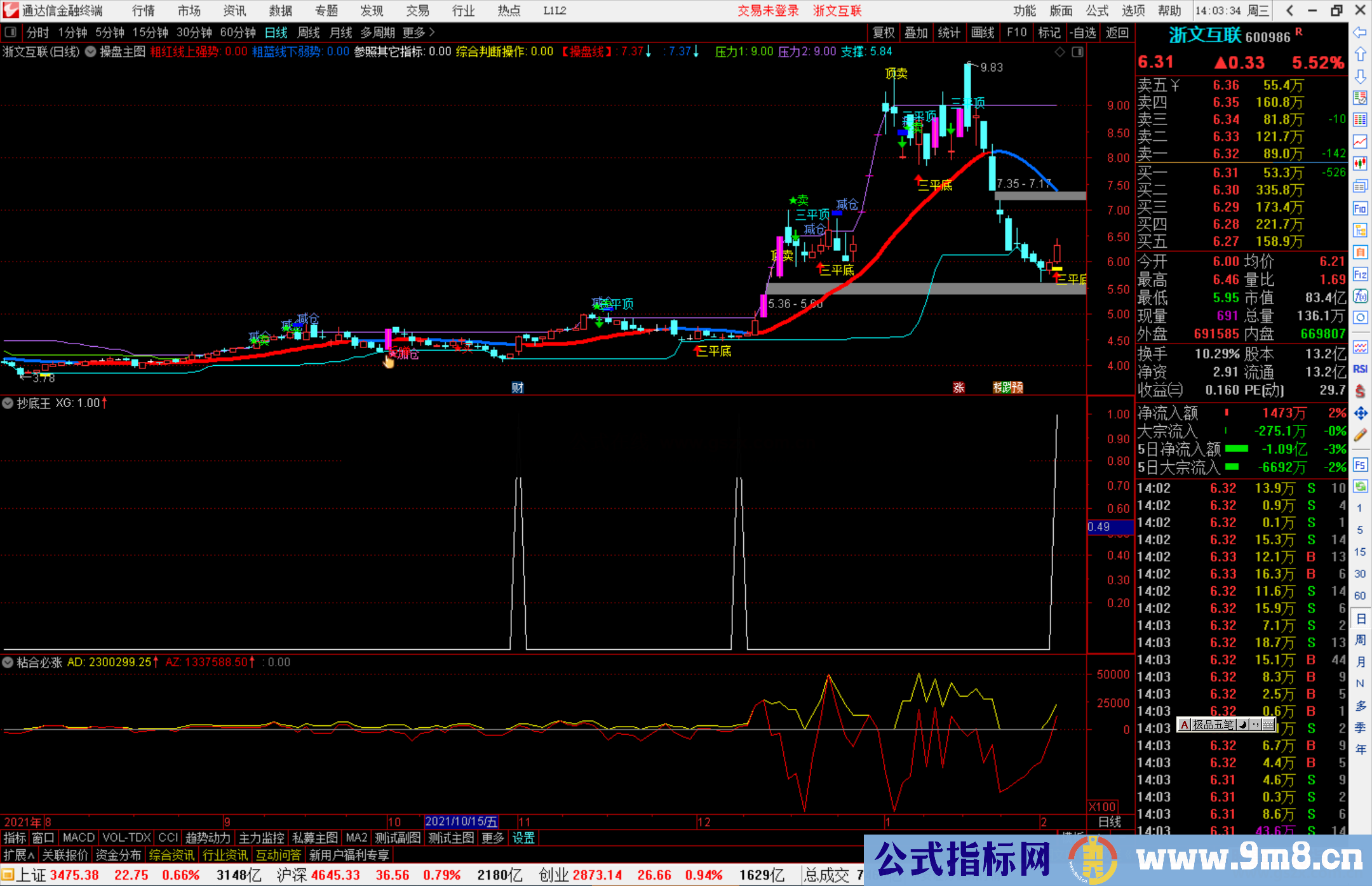
Task: Expand the 粘合必涨 indicator dropdown arrow
Action: pyautogui.click(x=8, y=662)
